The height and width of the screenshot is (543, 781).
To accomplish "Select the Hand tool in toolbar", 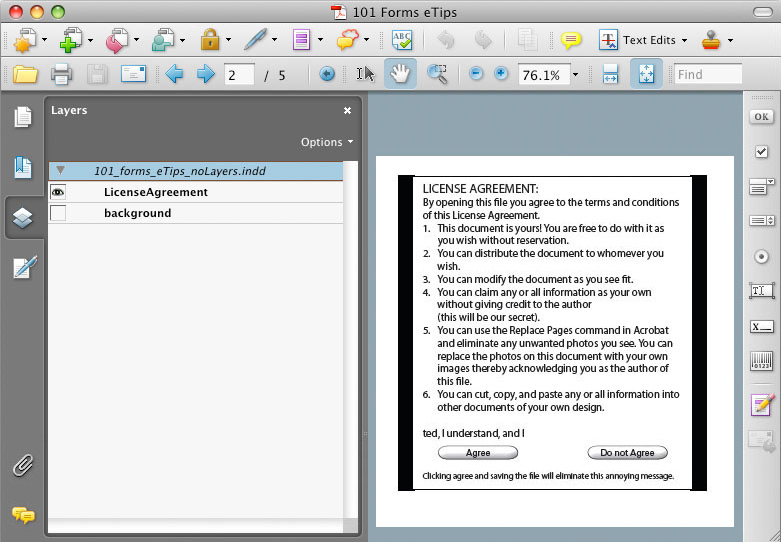I will click(x=401, y=74).
